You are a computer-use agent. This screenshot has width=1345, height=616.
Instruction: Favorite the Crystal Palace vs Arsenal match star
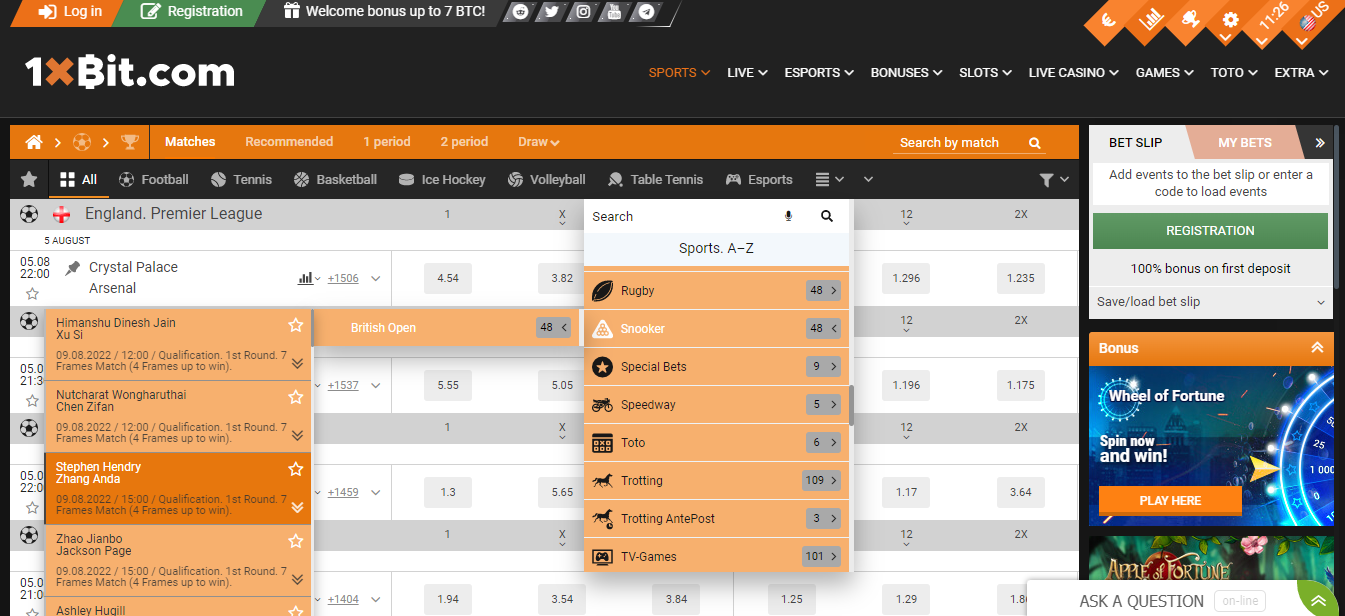[32, 293]
